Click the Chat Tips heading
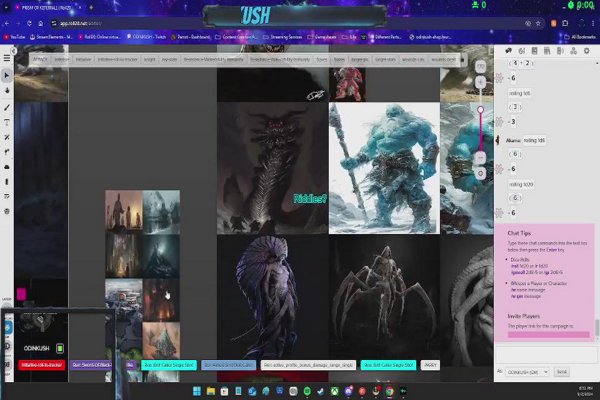 (x=519, y=233)
